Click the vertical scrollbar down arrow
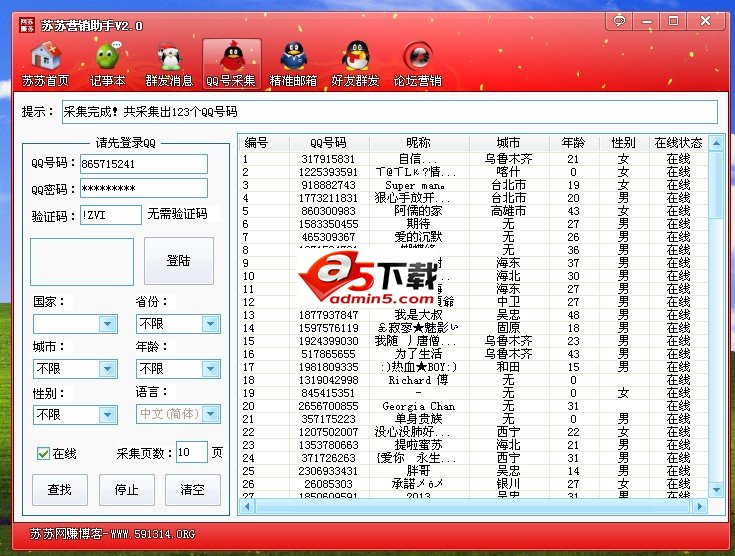The width and height of the screenshot is (735, 556). pos(716,490)
